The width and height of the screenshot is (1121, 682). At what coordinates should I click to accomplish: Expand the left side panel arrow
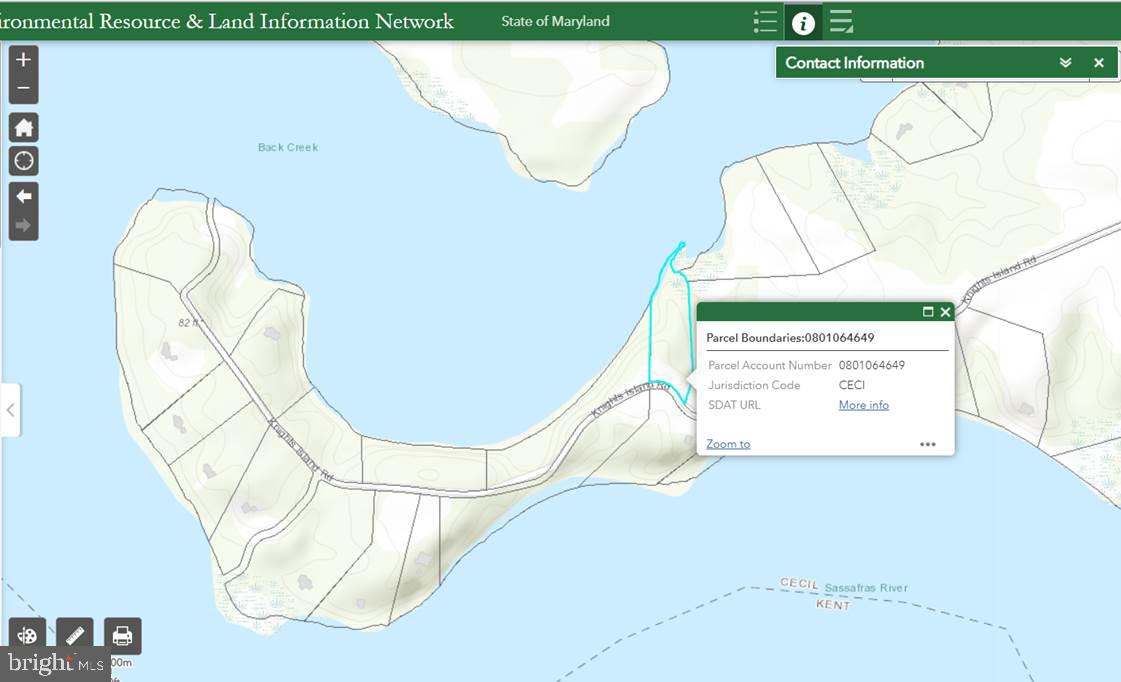pyautogui.click(x=10, y=410)
